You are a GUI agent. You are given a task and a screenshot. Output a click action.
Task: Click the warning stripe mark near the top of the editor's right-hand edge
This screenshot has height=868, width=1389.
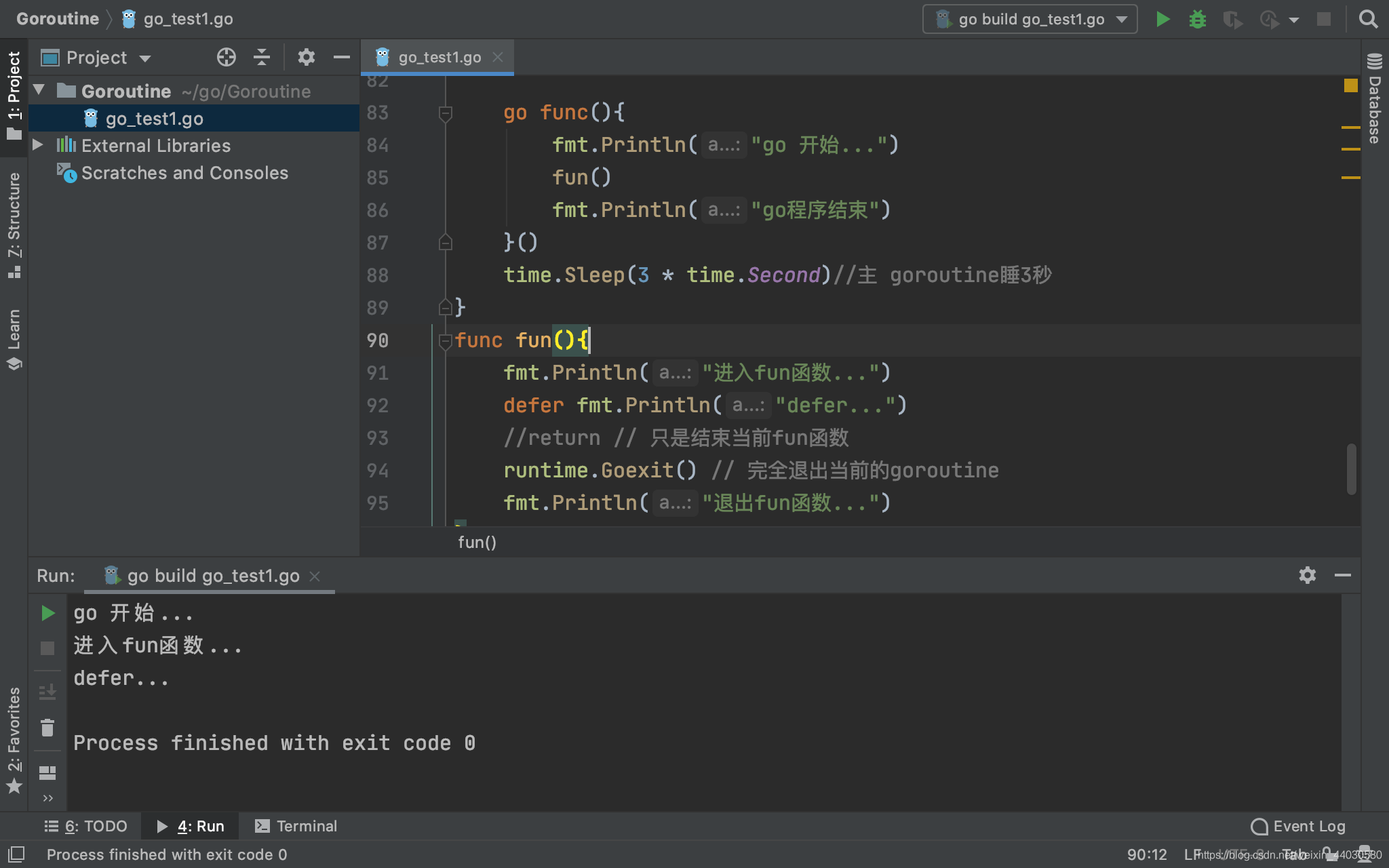[x=1350, y=127]
